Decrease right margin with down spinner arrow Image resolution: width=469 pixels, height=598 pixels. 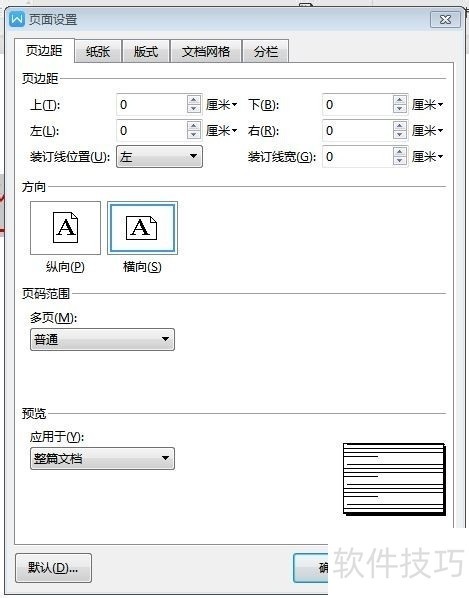click(x=399, y=135)
